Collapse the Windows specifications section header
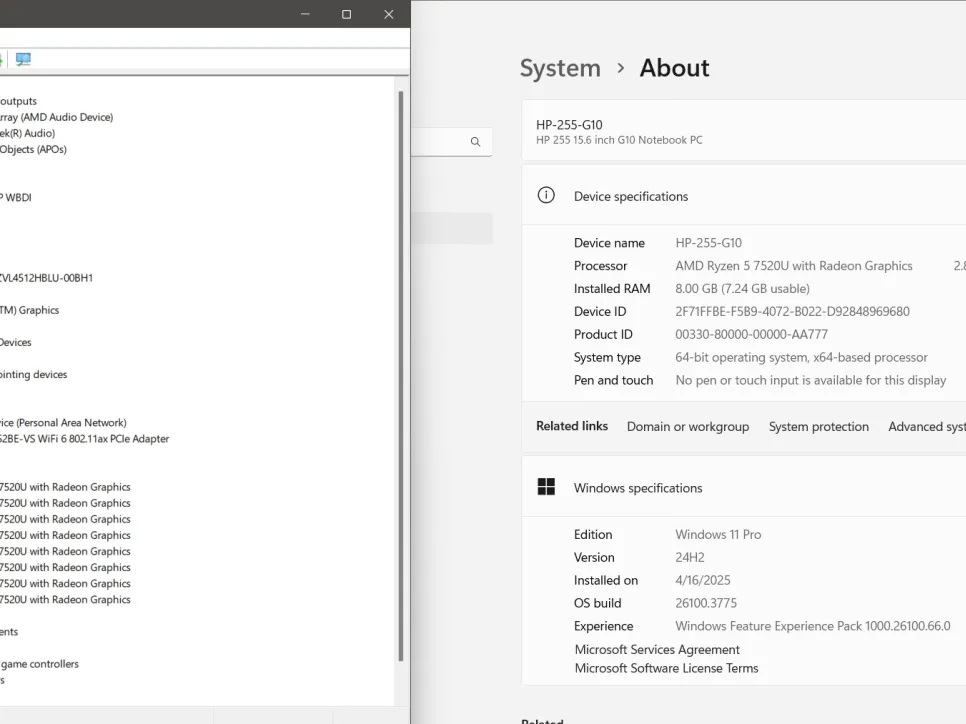This screenshot has width=966, height=724. pyautogui.click(x=744, y=487)
